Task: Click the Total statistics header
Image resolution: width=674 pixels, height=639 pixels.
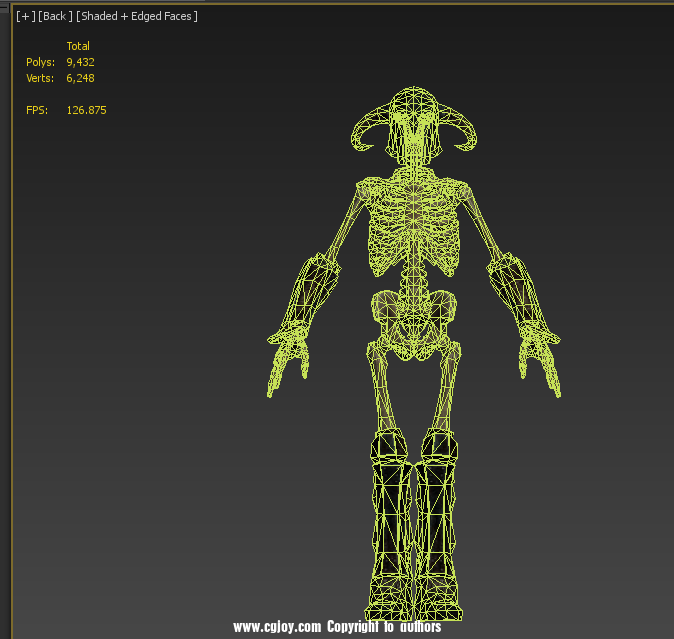Action: (x=78, y=46)
